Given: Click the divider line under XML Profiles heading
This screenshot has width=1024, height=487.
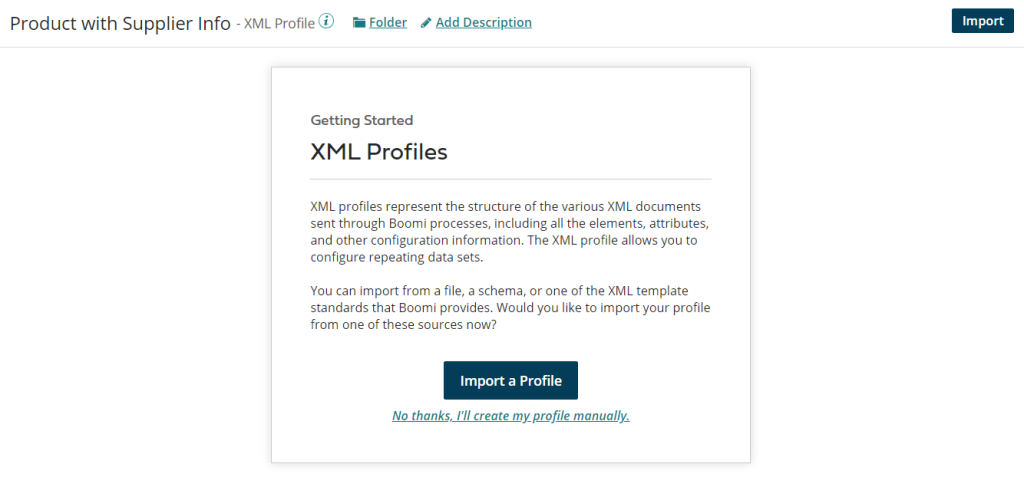Looking at the screenshot, I should (511, 179).
